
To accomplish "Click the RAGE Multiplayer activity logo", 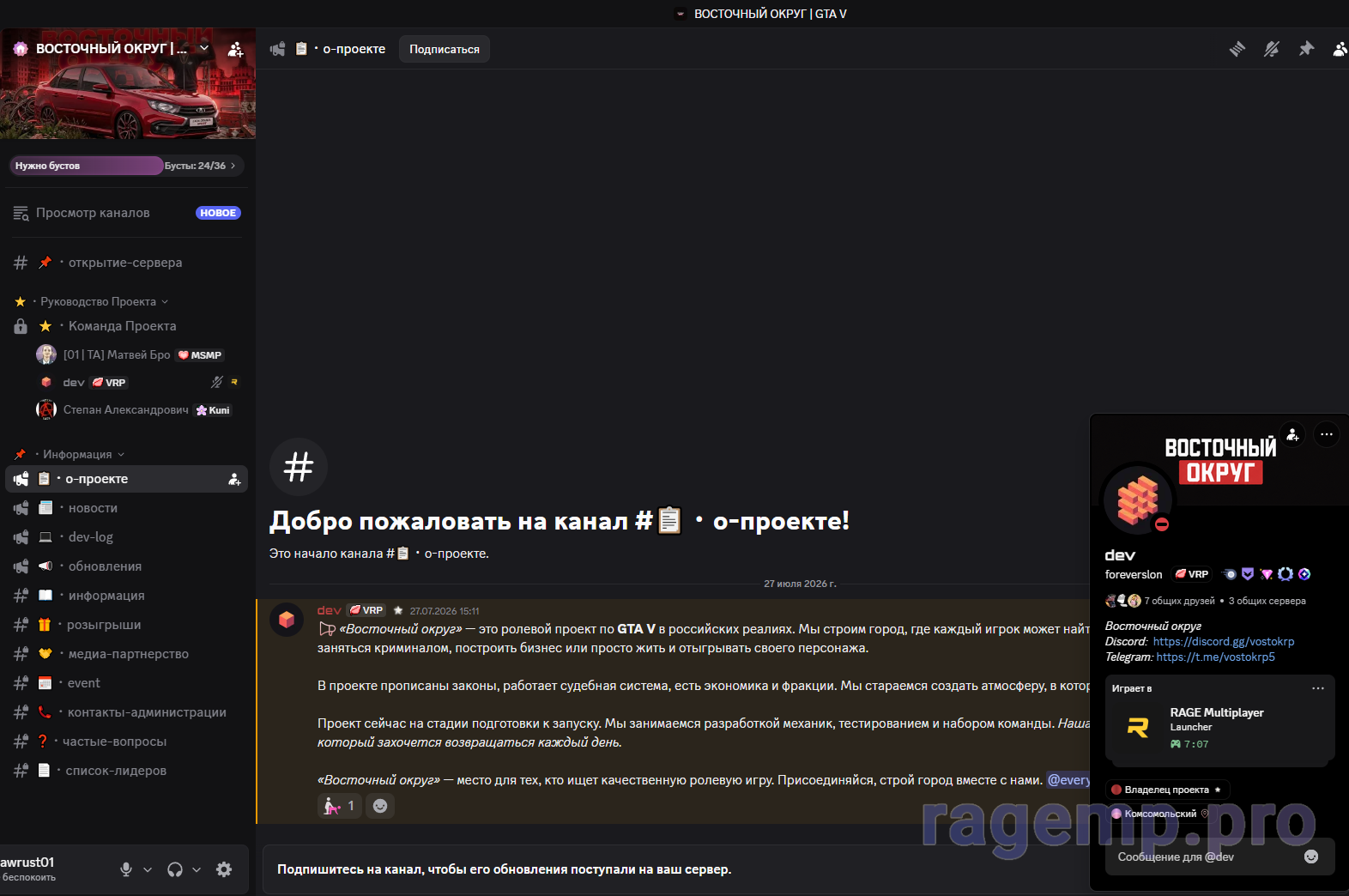I will pyautogui.click(x=1138, y=728).
